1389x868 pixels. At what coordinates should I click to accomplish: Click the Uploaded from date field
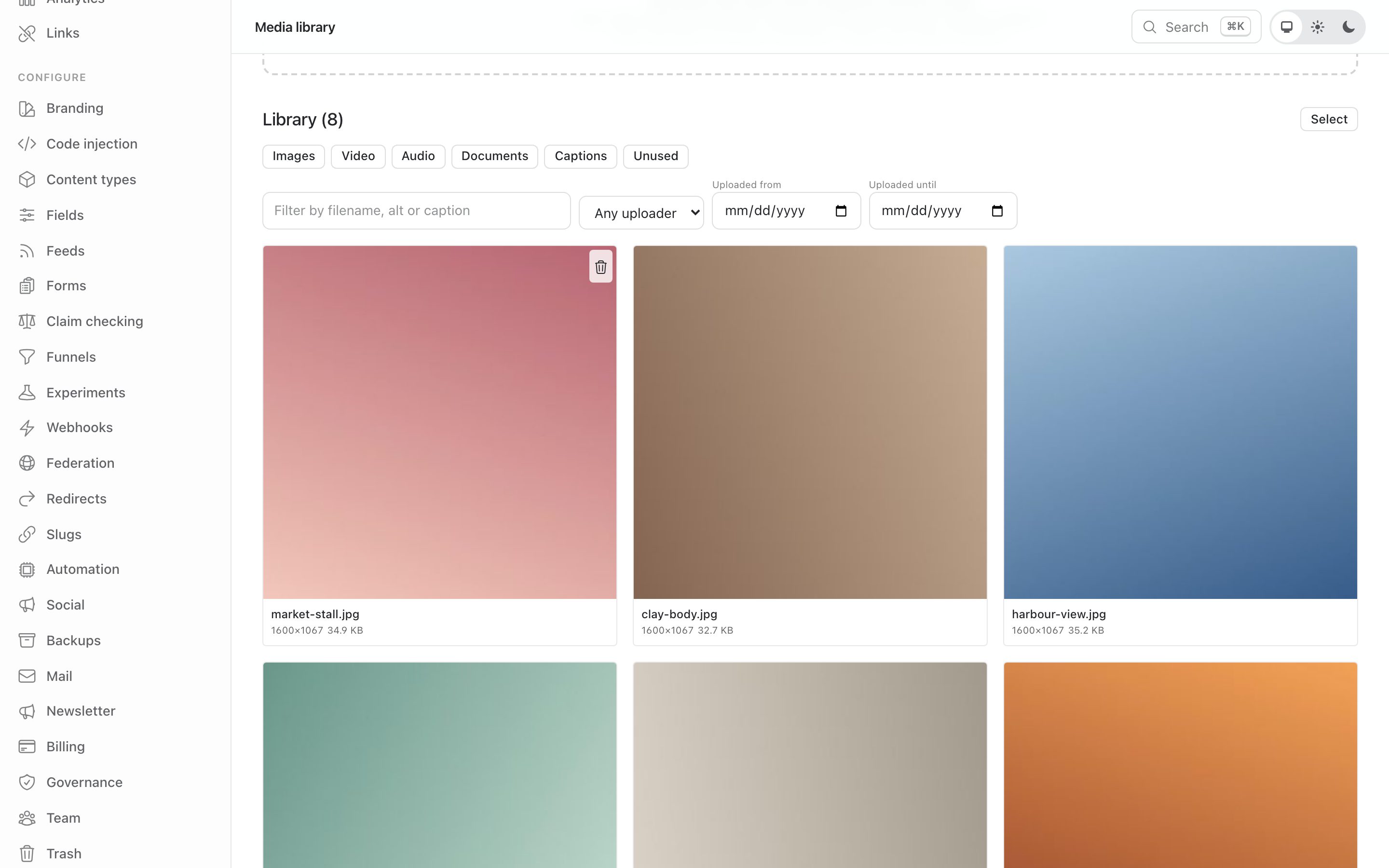coord(786,211)
